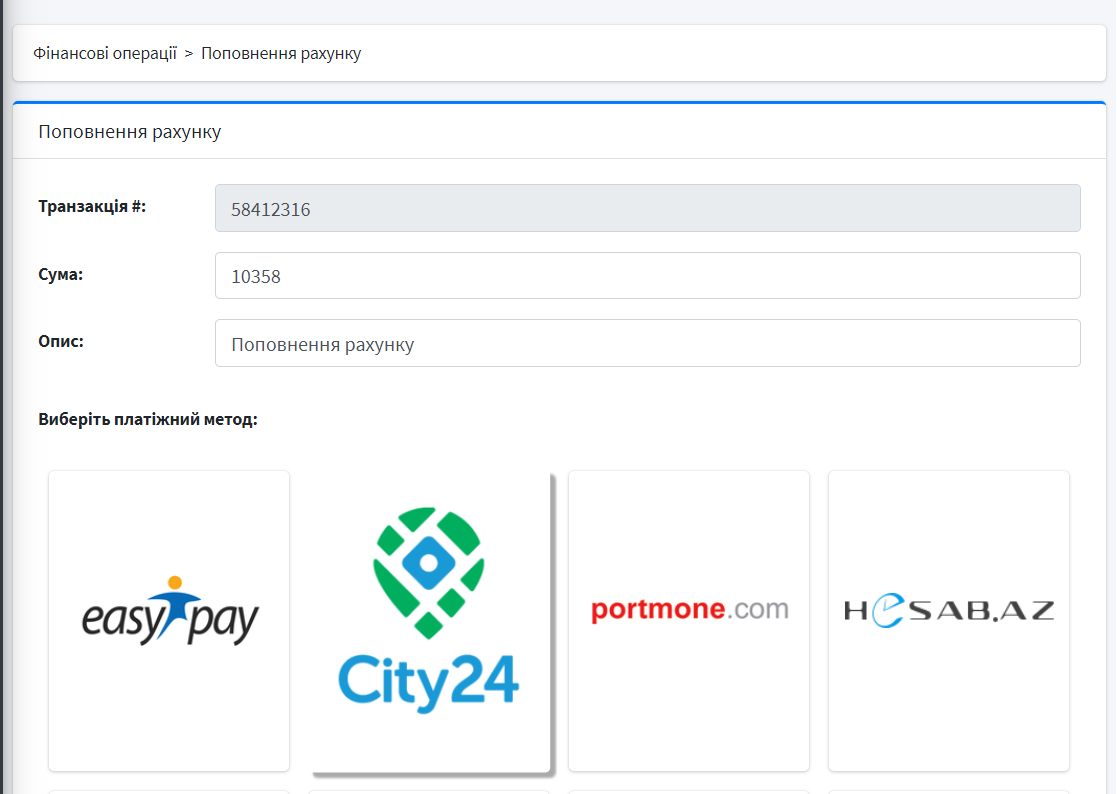Viewport: 1117px width, 794px height.
Task: Pick the portmone.com payment option
Action: pos(689,620)
